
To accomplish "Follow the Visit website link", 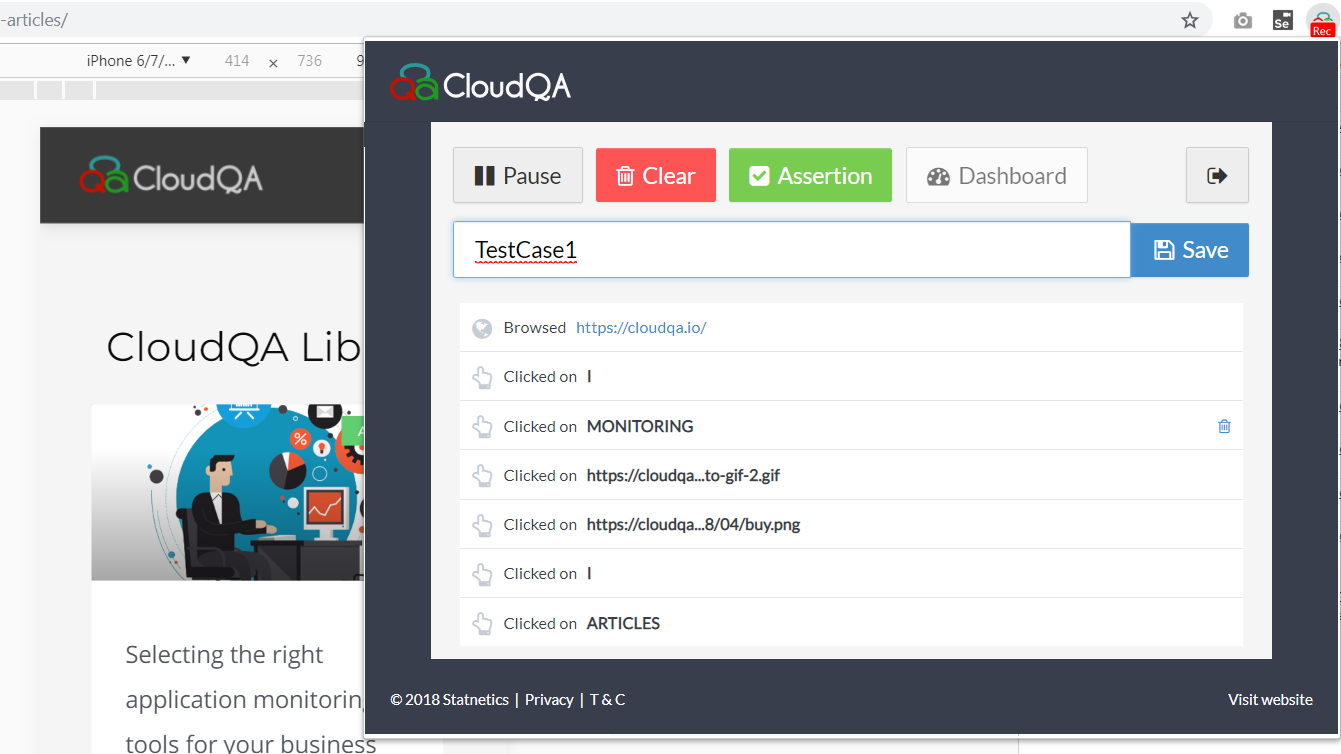I will tap(1270, 700).
